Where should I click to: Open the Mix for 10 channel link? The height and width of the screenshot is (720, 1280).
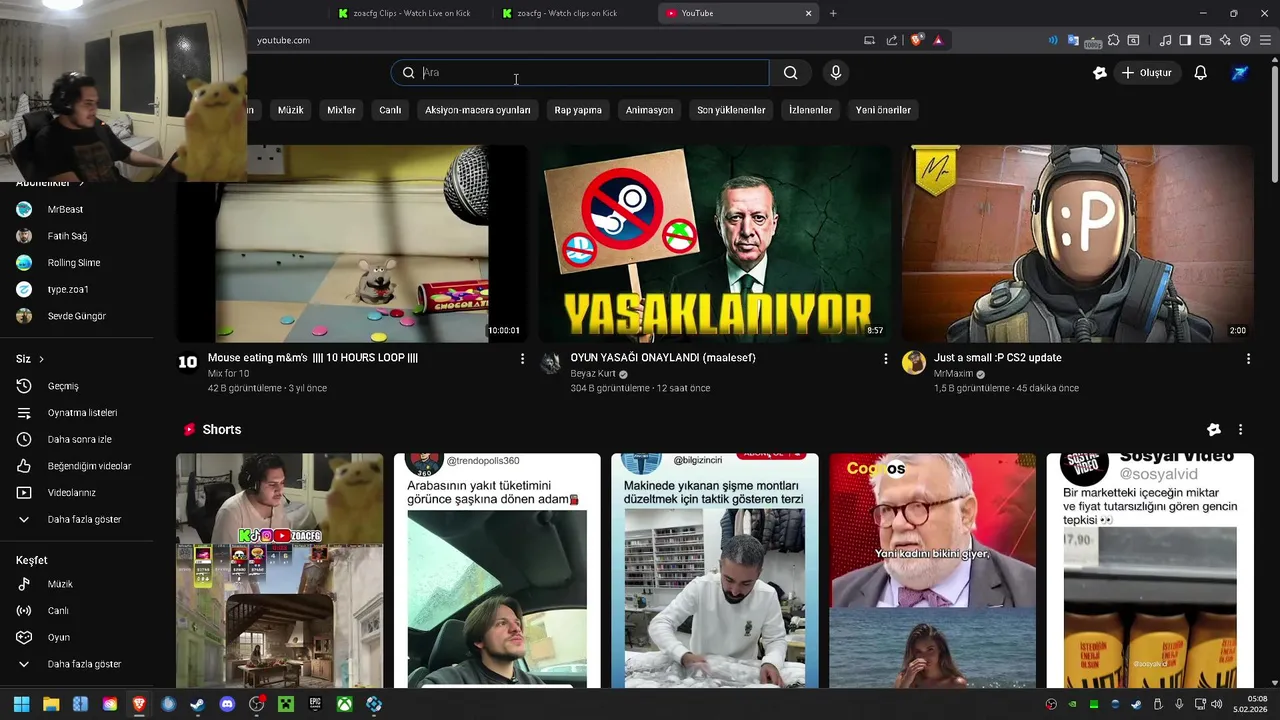[x=228, y=374]
